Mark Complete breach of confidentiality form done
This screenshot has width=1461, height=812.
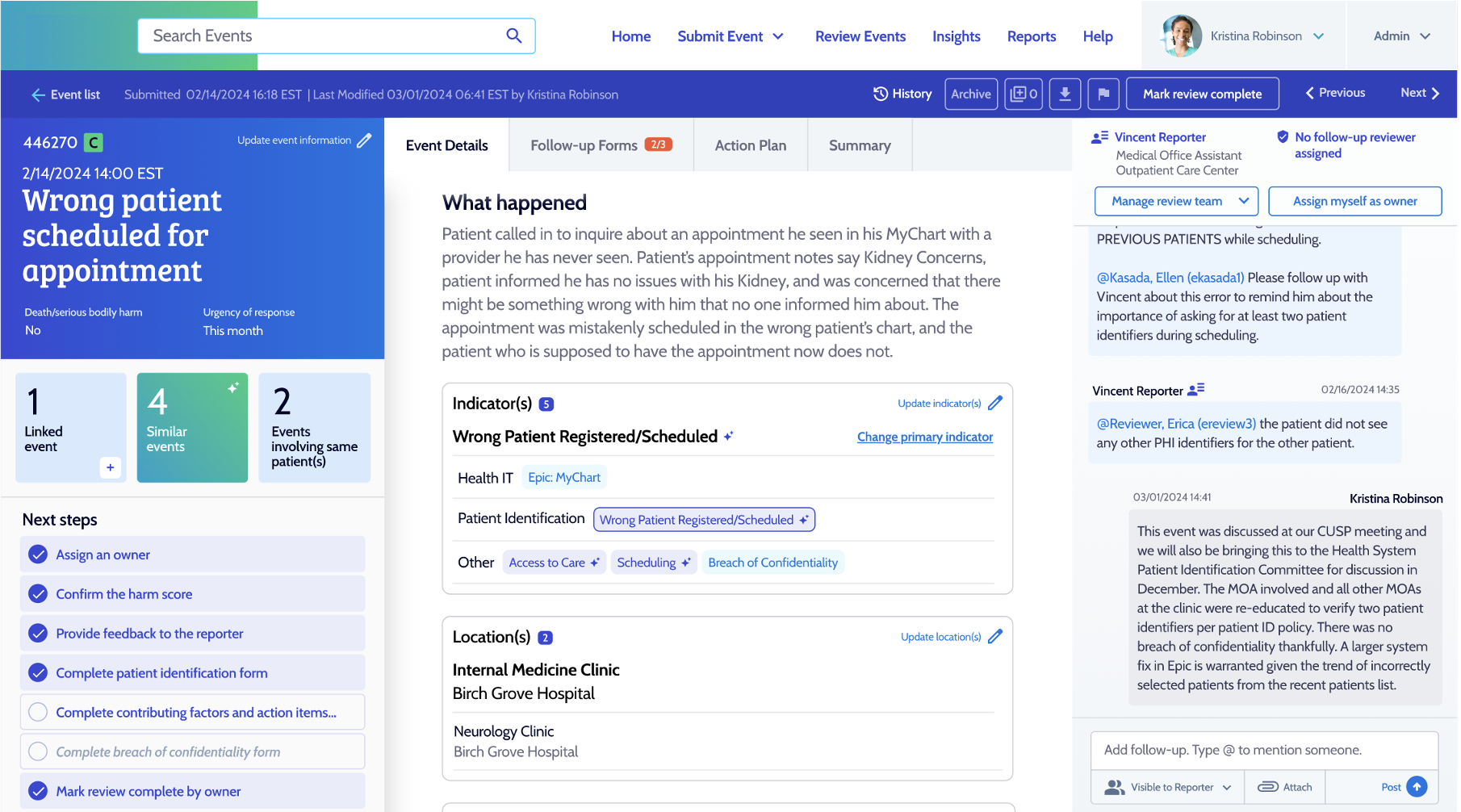coord(37,751)
